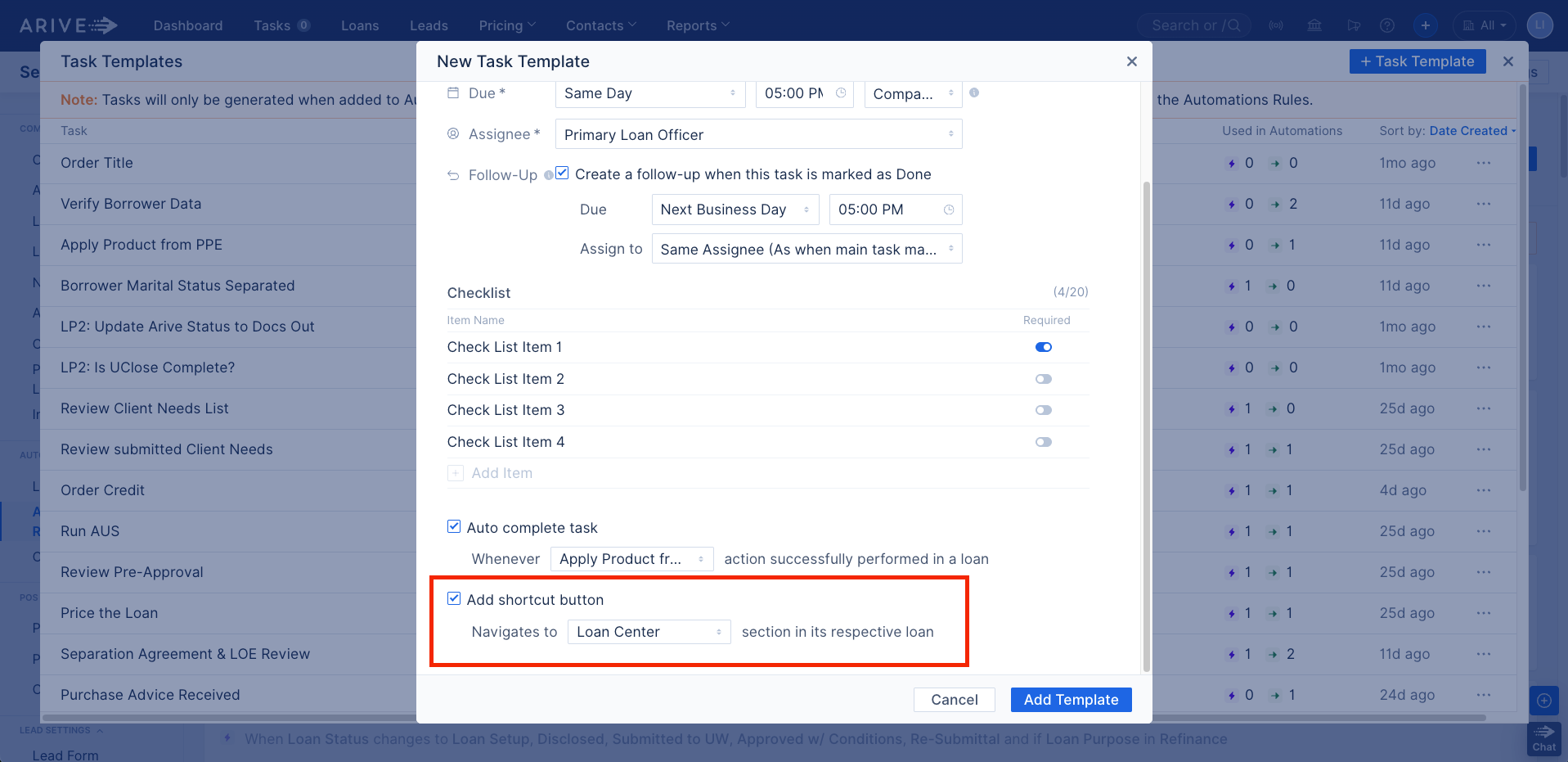The width and height of the screenshot is (1568, 762).
Task: Open the Reports menu
Action: pyautogui.click(x=696, y=25)
